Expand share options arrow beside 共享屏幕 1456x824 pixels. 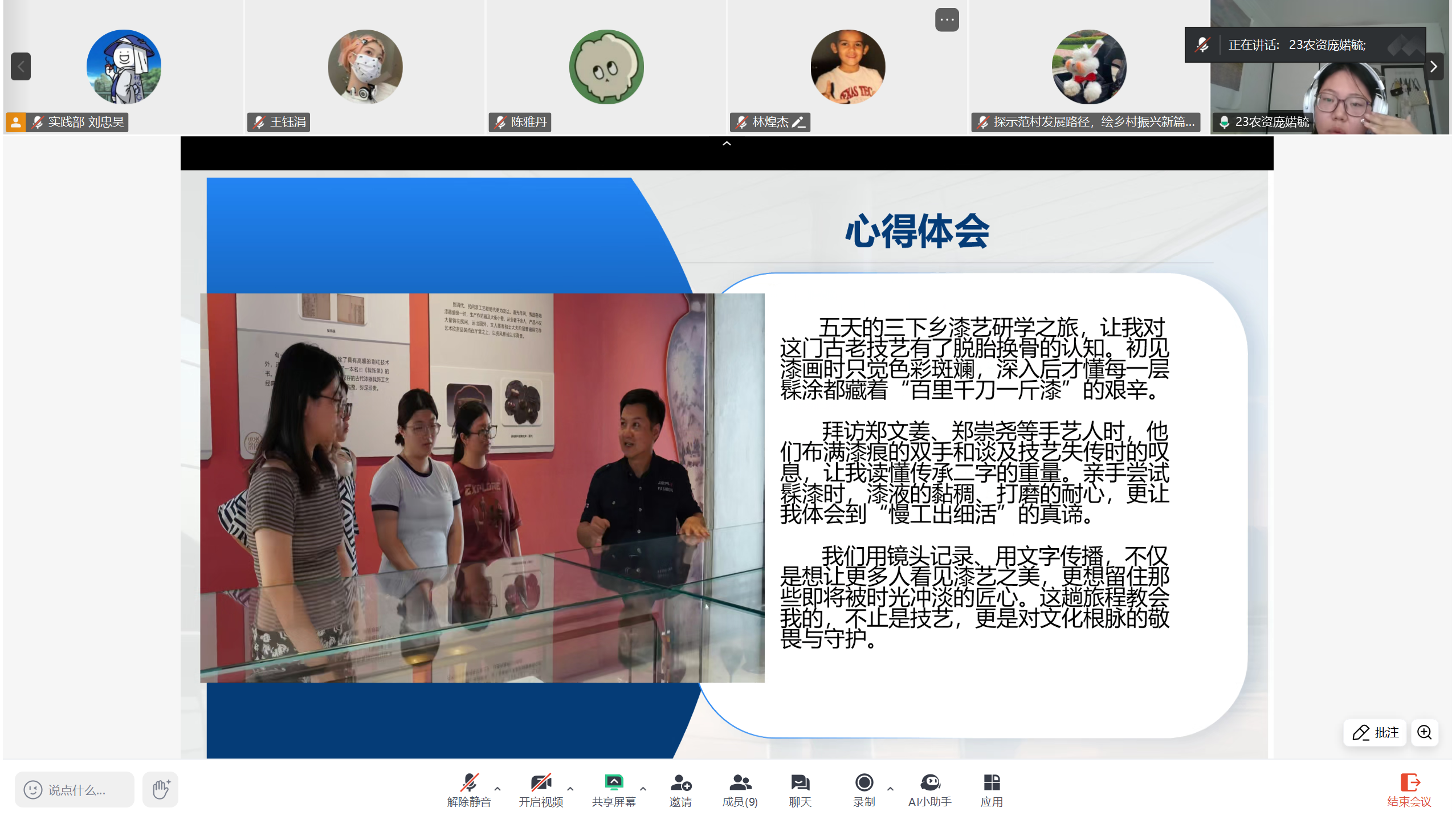643,789
